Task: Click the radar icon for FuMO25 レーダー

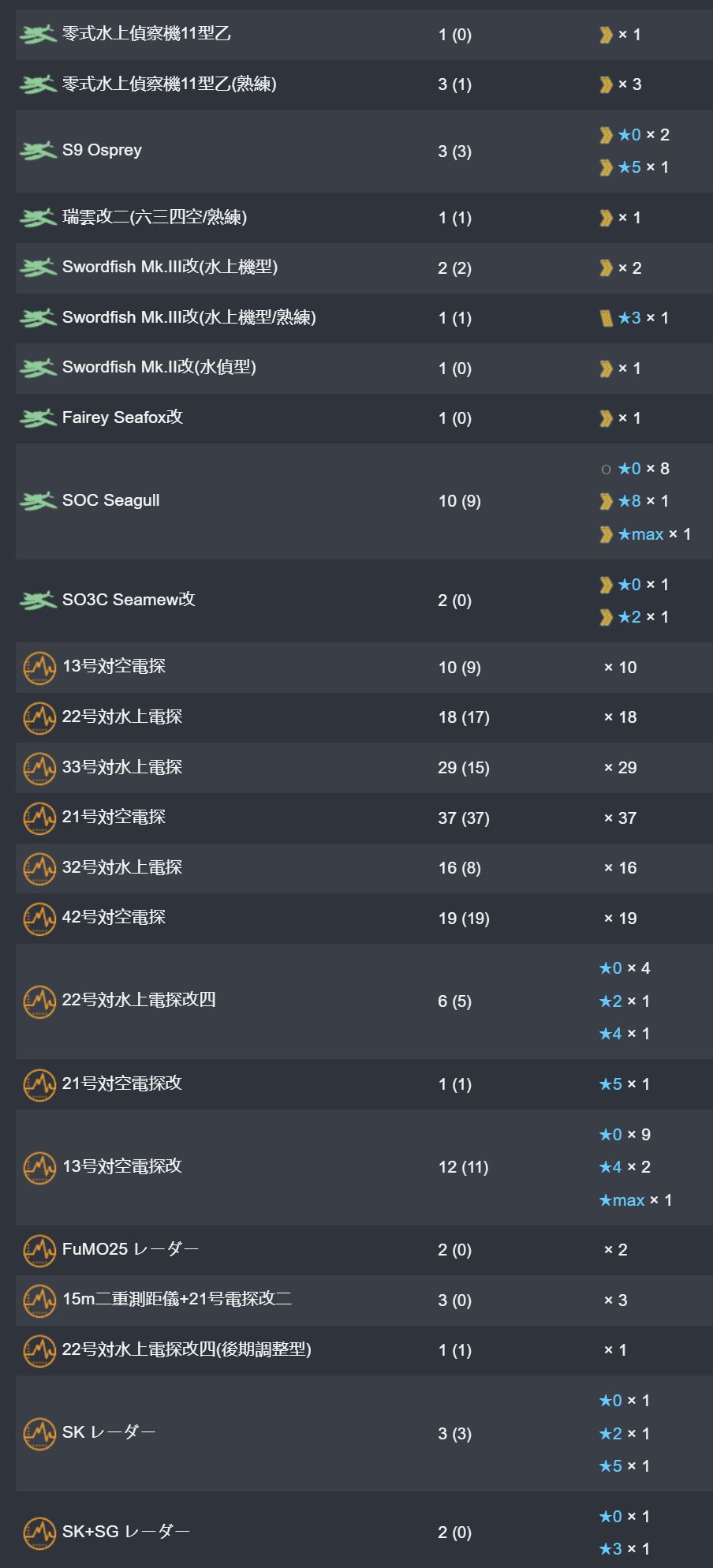Action: coord(39,1250)
